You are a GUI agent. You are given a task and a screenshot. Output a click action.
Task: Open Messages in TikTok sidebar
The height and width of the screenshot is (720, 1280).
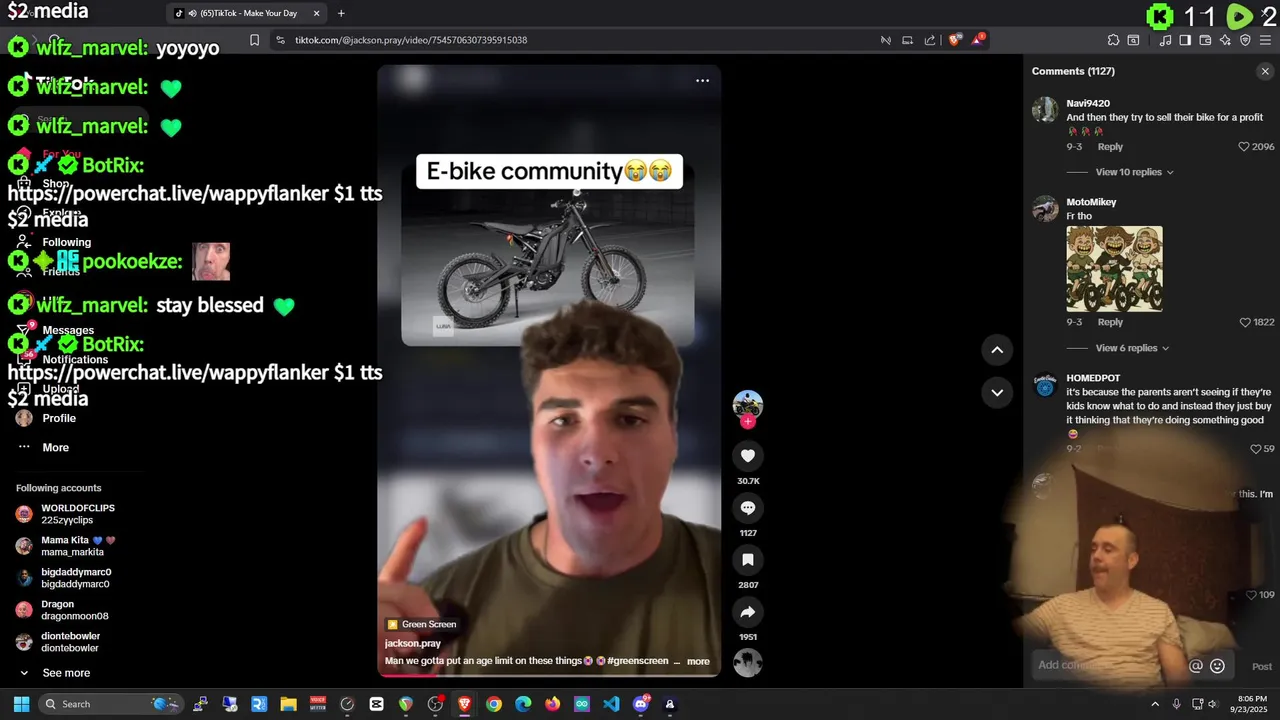[68, 330]
